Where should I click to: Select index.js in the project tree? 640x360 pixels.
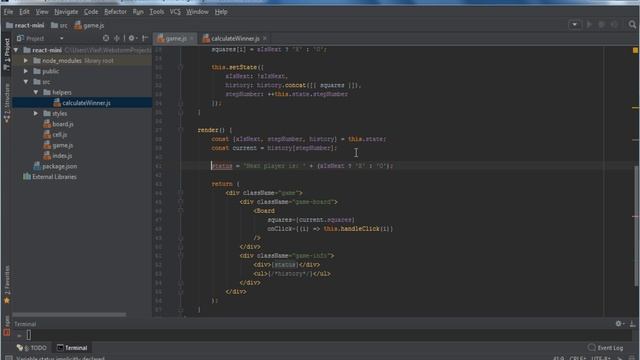coord(58,156)
